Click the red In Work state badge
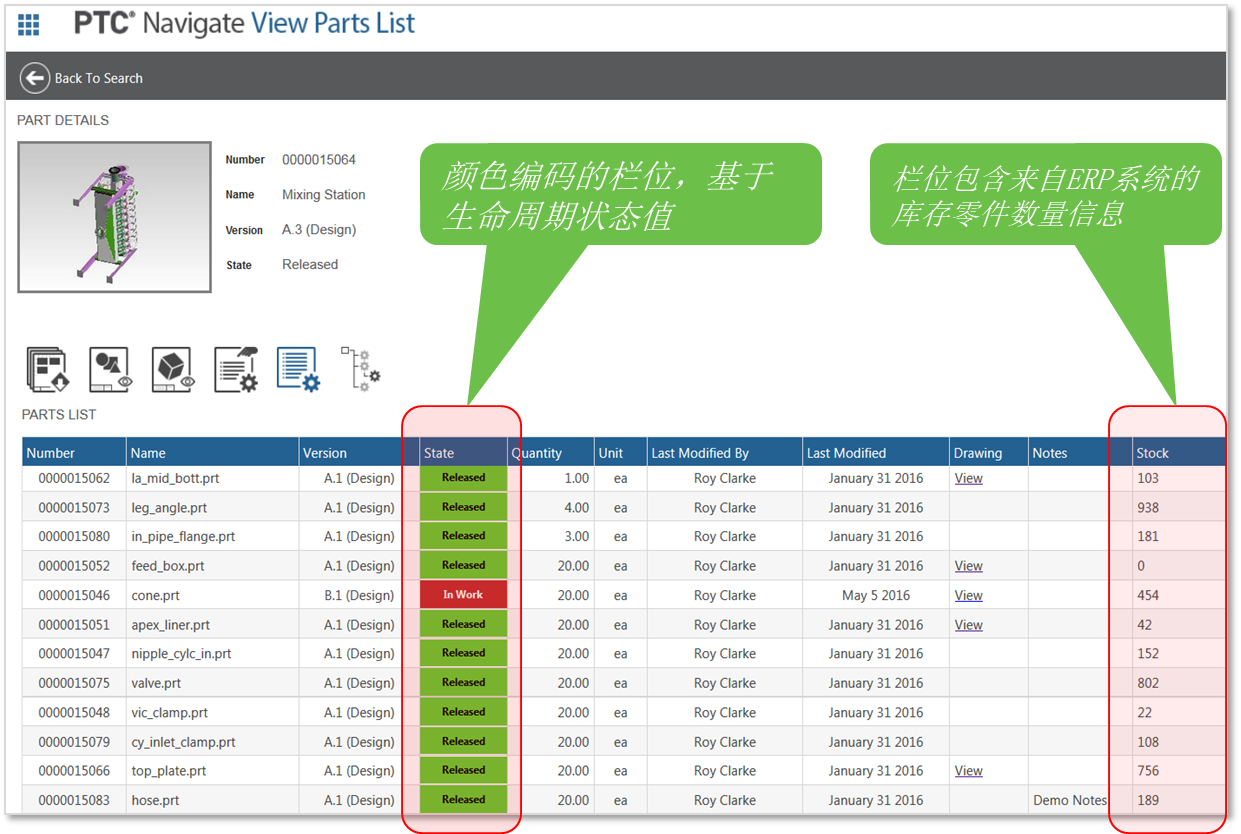 pyautogui.click(x=463, y=595)
